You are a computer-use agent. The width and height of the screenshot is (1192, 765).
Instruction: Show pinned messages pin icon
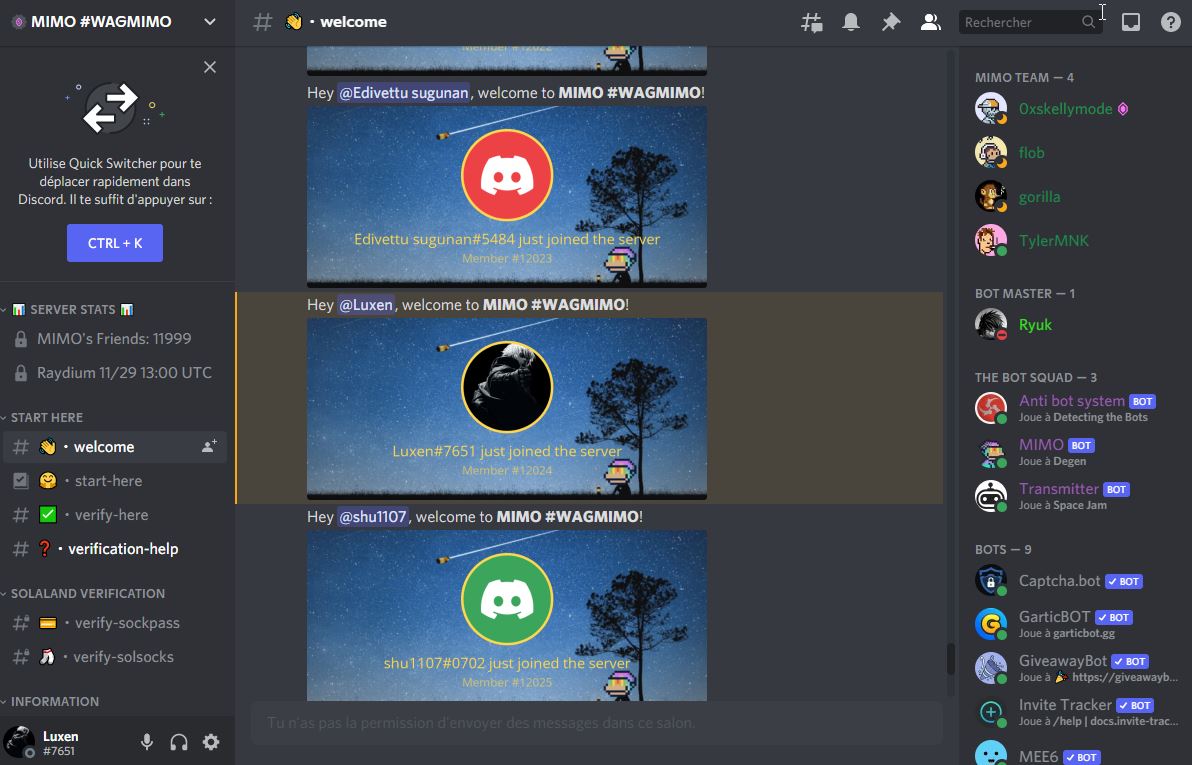pyautogui.click(x=890, y=22)
